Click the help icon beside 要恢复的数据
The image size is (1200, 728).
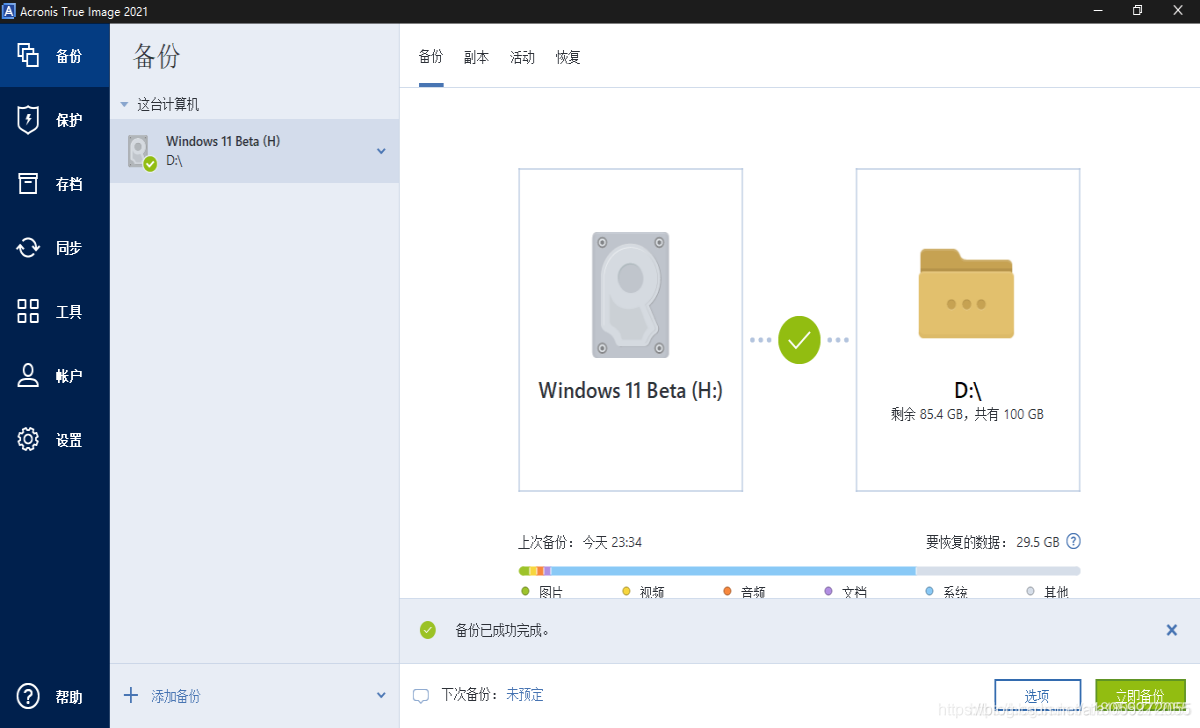coord(1073,542)
